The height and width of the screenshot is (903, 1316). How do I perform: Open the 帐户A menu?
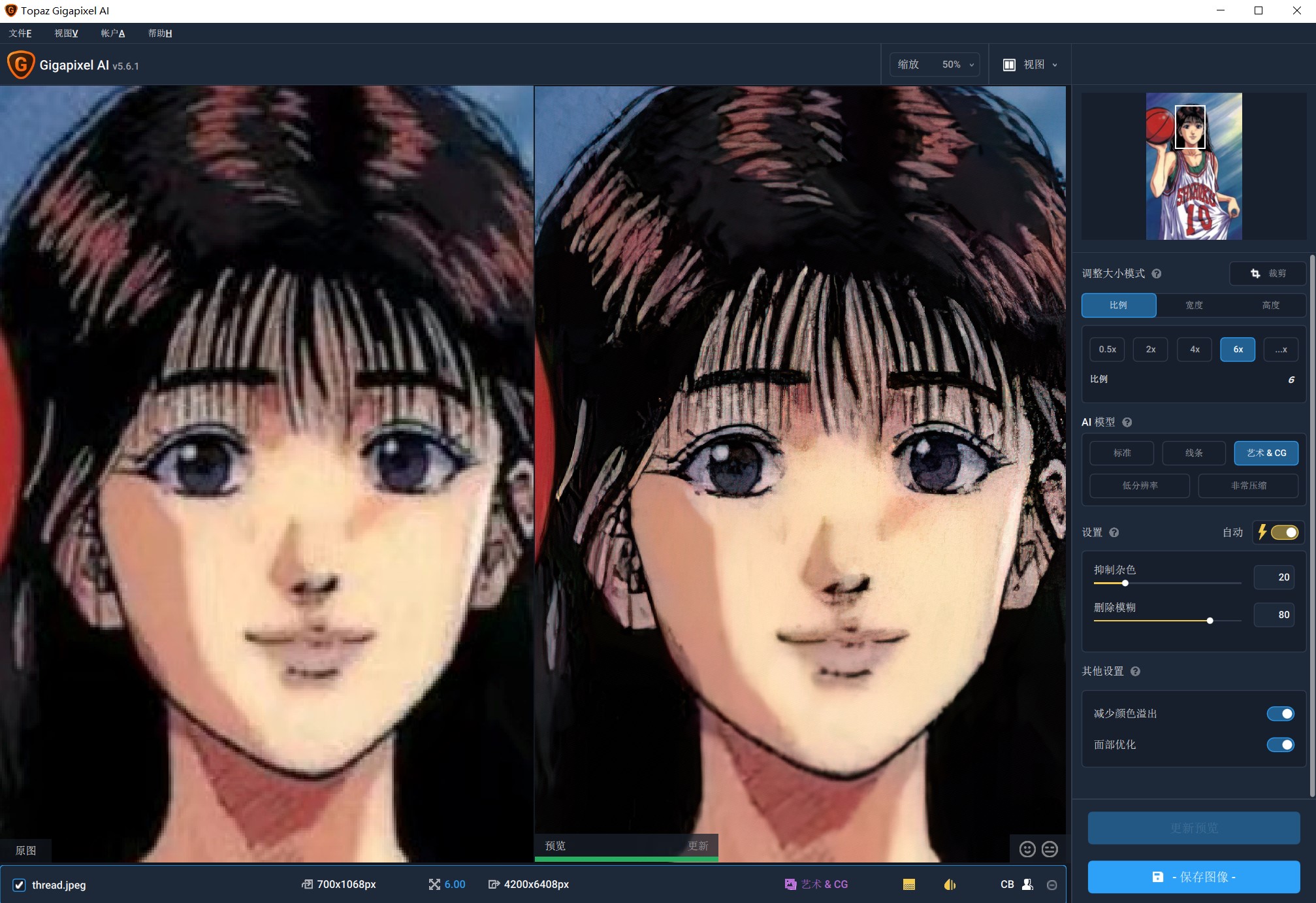pyautogui.click(x=113, y=33)
